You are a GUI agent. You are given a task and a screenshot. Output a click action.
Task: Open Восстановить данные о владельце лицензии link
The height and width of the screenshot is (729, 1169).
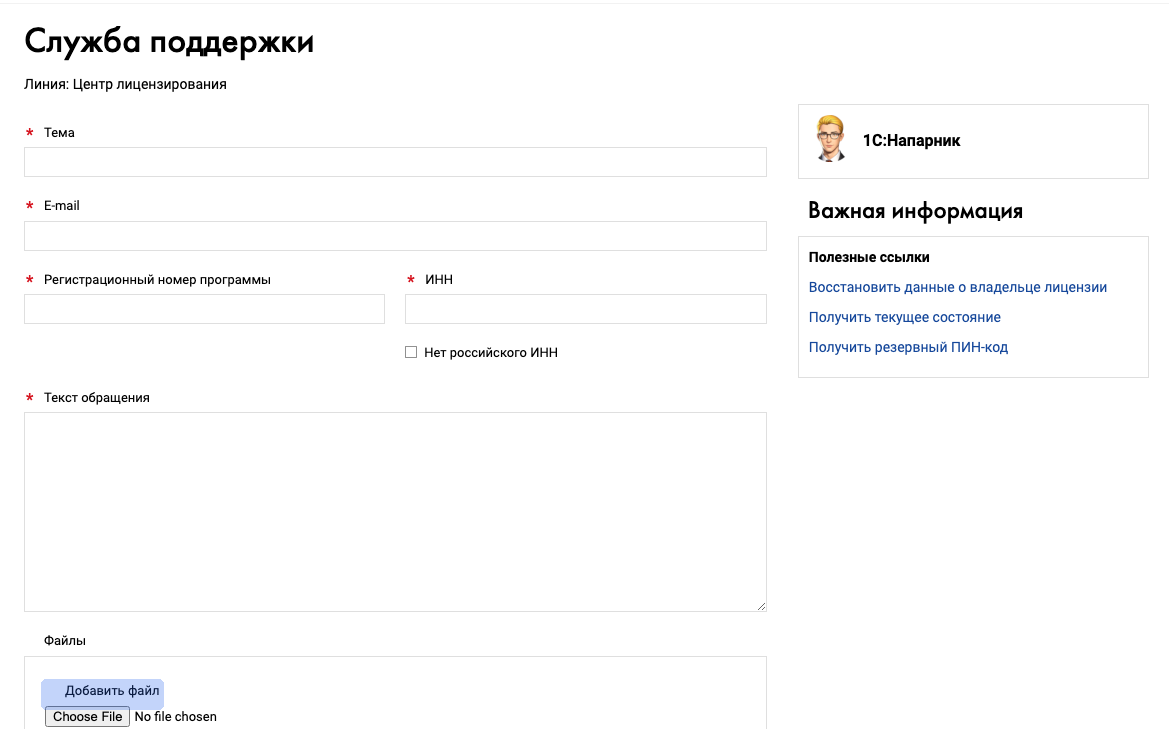click(x=957, y=287)
